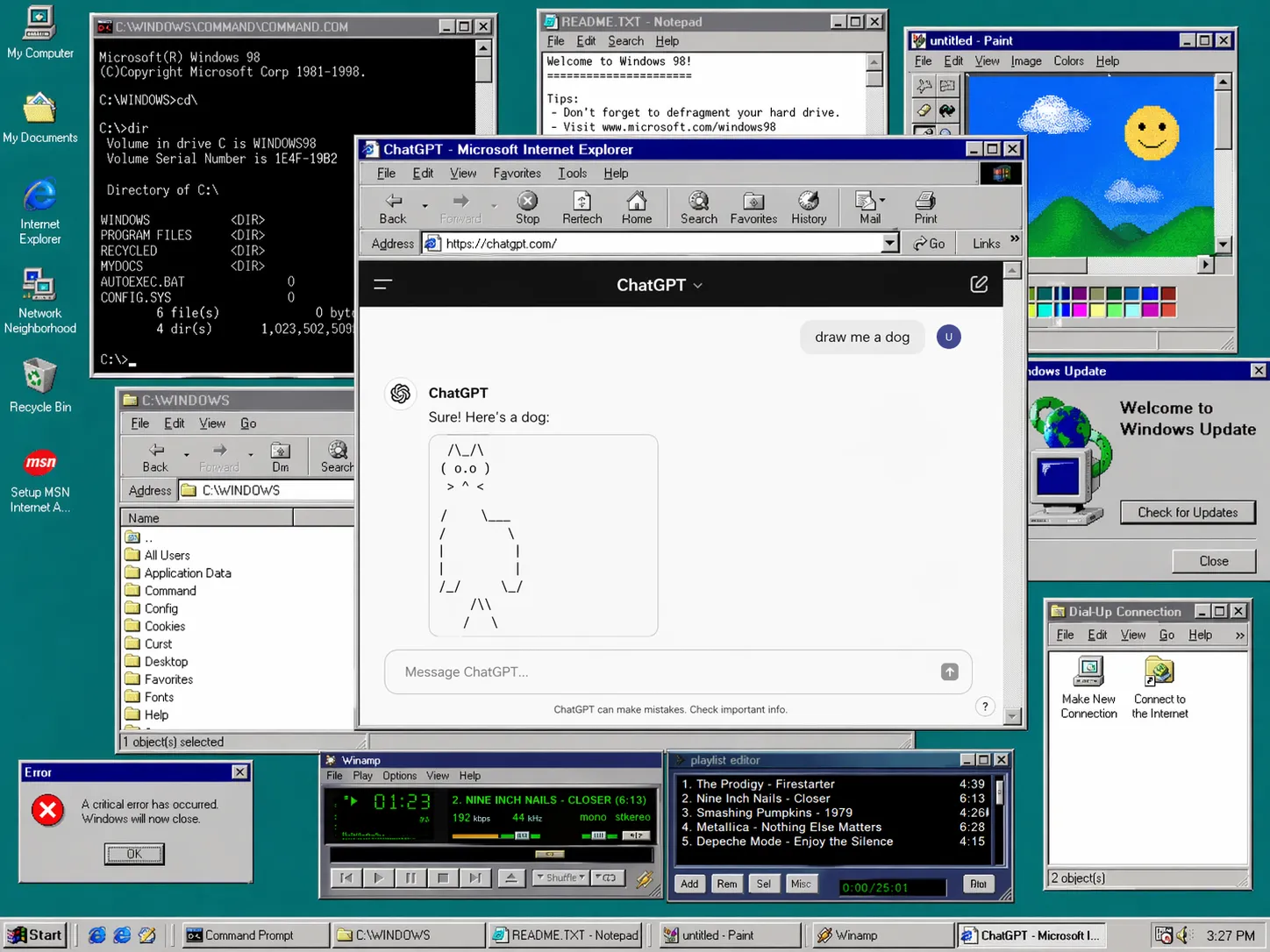Viewport: 1270px width, 952px height.
Task: Select the Eraser tool in Paint
Action: [924, 110]
